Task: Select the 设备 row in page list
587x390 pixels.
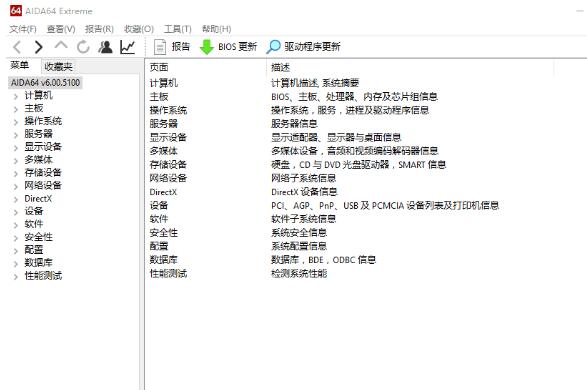Action: [x=159, y=205]
